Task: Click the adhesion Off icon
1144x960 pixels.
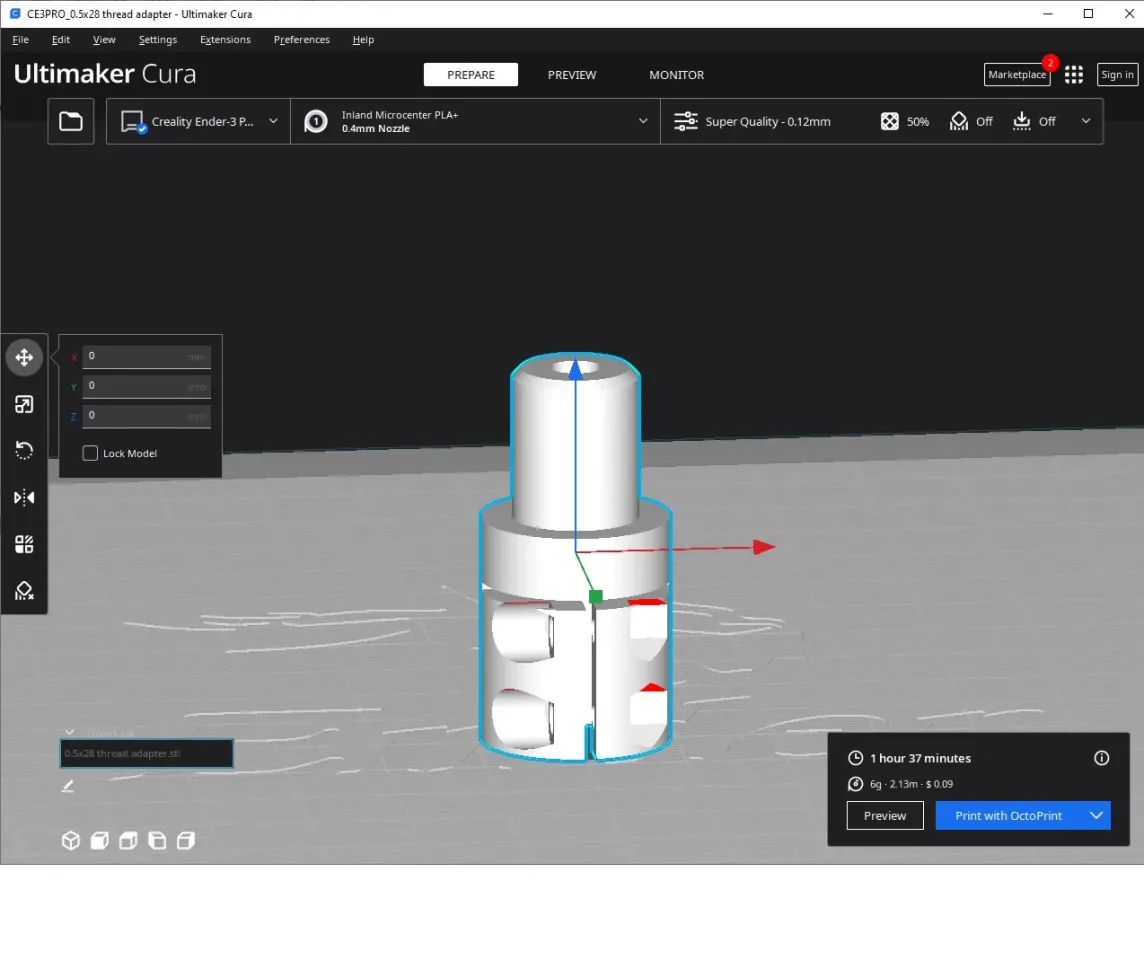Action: pos(1021,121)
